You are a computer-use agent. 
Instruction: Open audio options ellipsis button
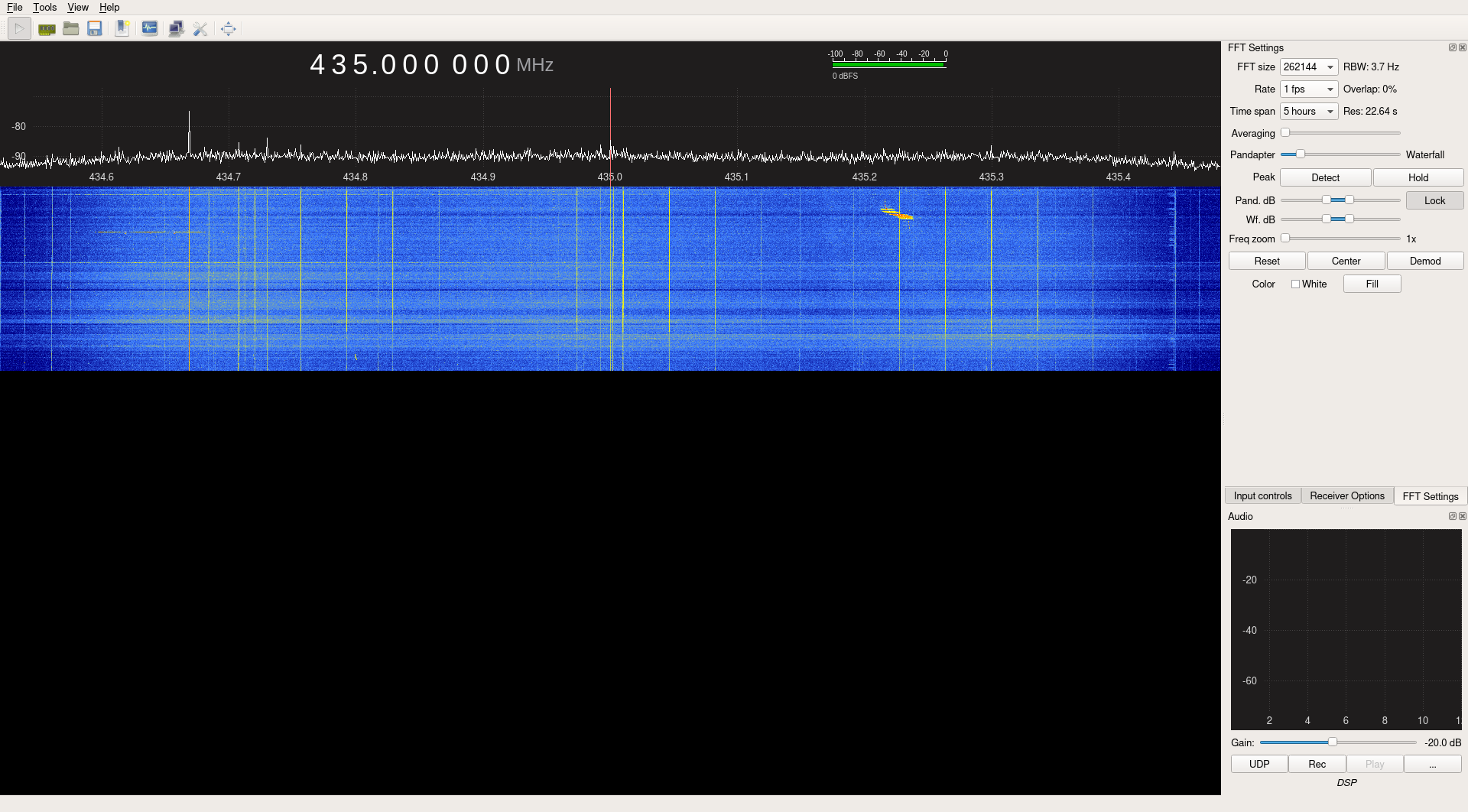1432,764
